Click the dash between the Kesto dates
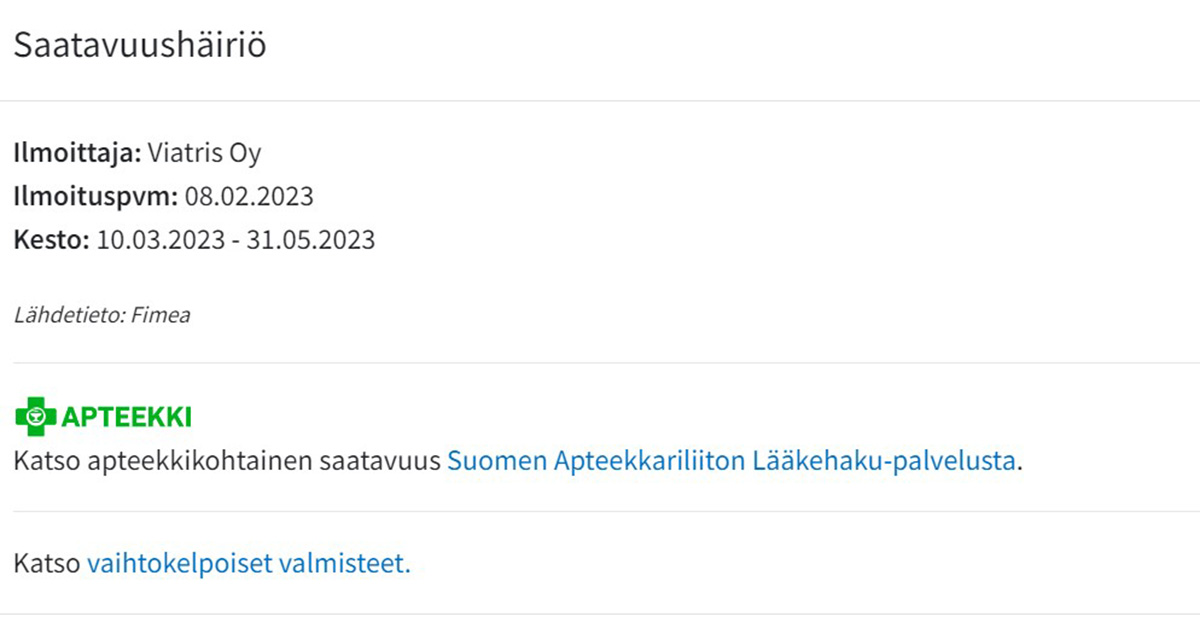 pyautogui.click(x=236, y=241)
